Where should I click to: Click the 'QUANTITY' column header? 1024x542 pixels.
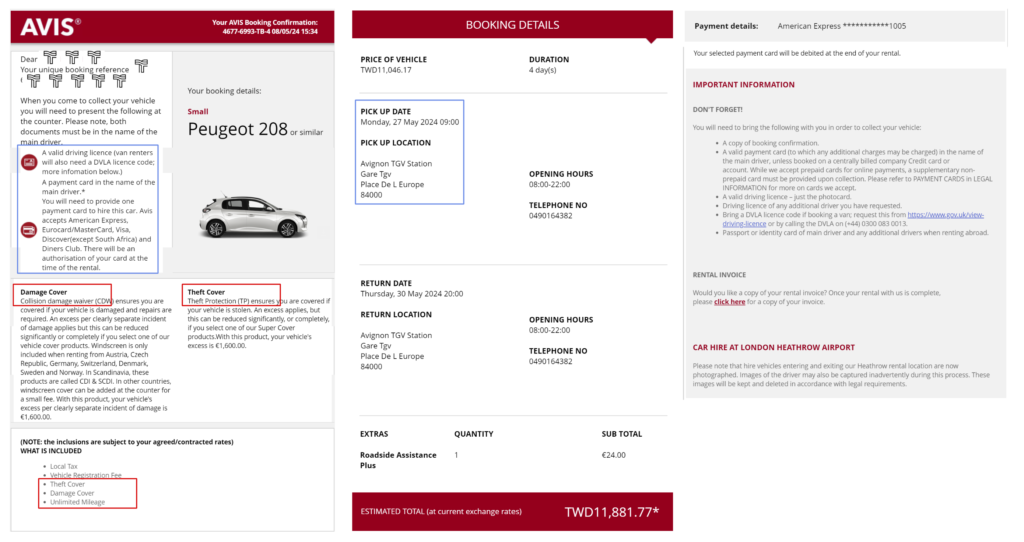click(474, 434)
